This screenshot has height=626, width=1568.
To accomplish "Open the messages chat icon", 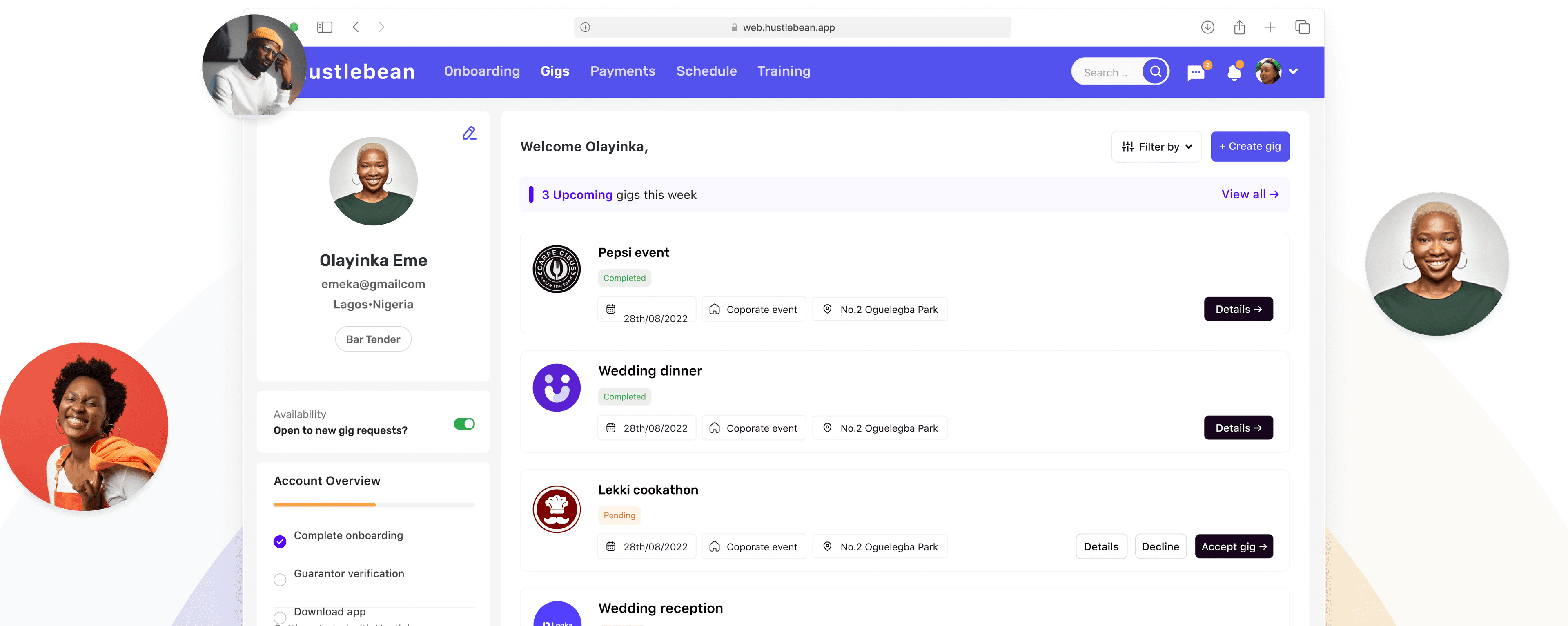I will pos(1197,72).
